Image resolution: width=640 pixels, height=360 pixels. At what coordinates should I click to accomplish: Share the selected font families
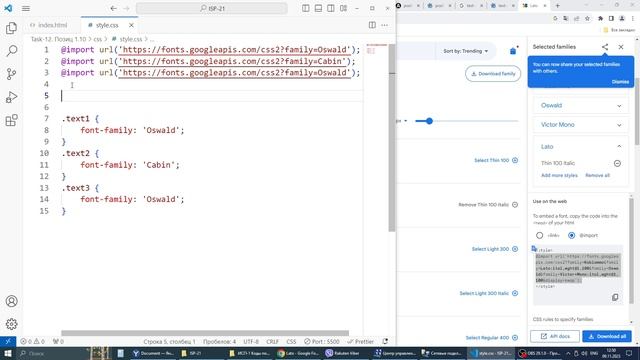point(605,47)
